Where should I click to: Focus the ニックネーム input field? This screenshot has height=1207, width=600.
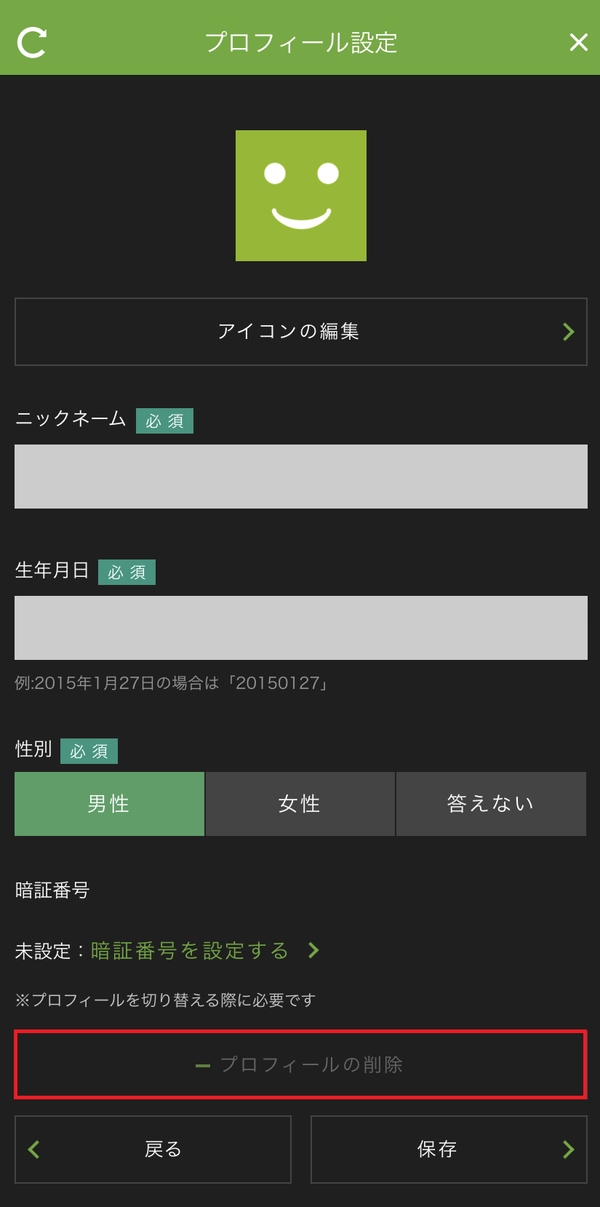coord(301,477)
